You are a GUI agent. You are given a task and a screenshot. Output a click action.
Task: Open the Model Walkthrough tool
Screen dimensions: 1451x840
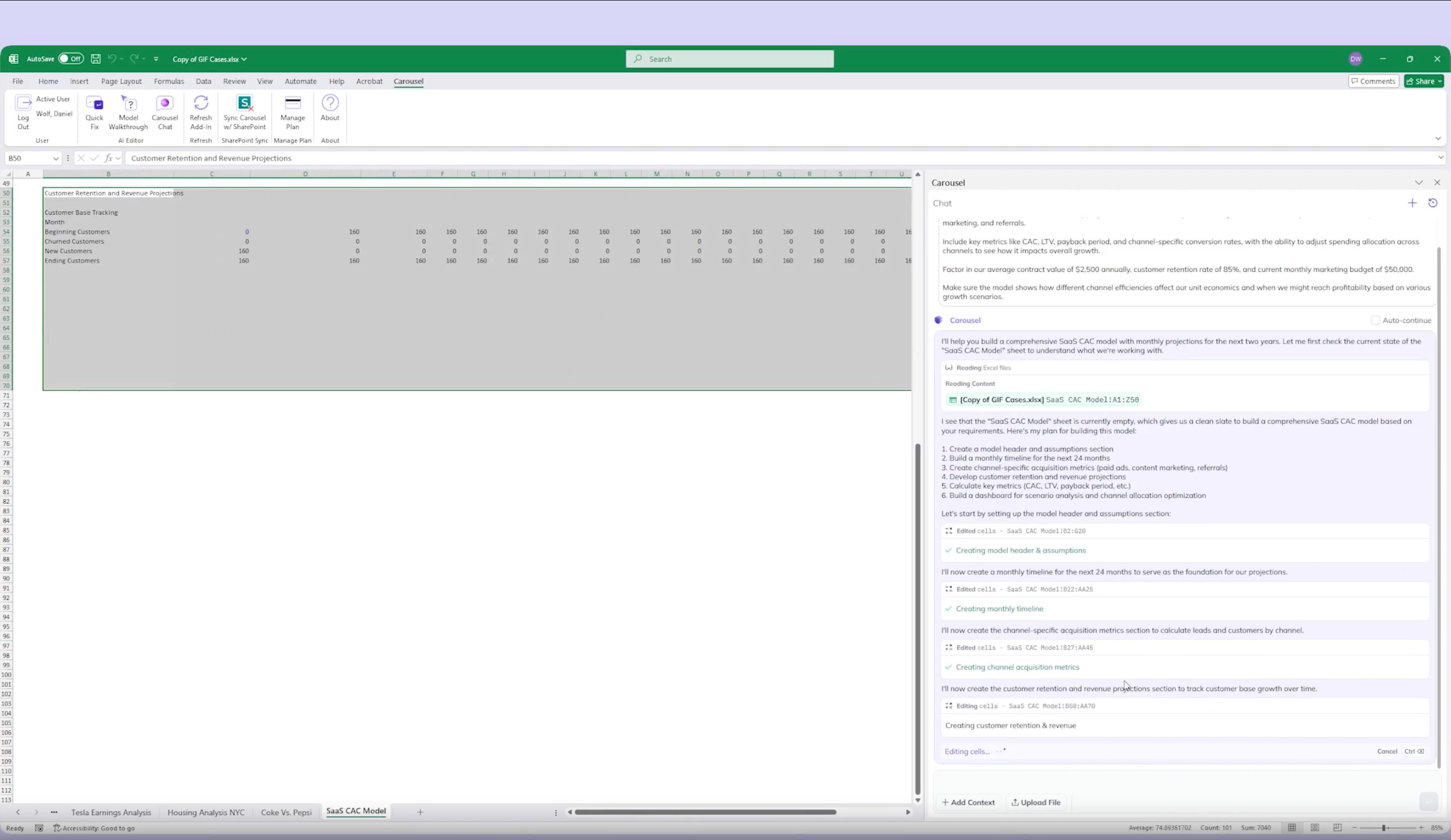pyautogui.click(x=128, y=104)
